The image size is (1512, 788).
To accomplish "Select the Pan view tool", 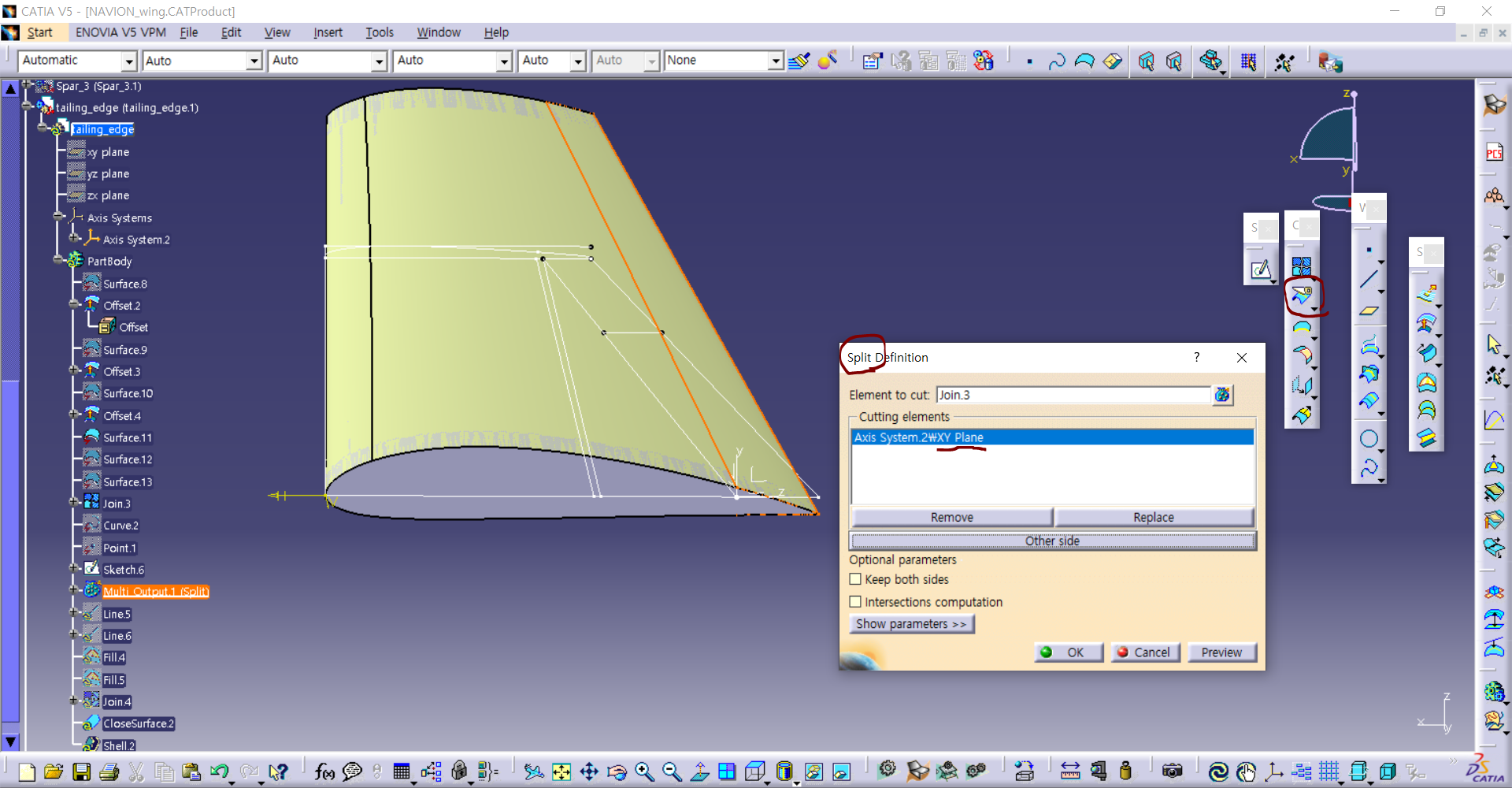I will point(589,771).
